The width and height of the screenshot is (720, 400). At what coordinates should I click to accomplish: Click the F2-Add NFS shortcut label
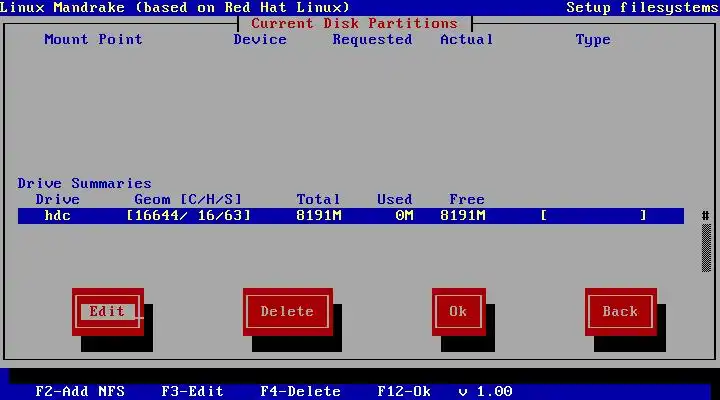80,391
